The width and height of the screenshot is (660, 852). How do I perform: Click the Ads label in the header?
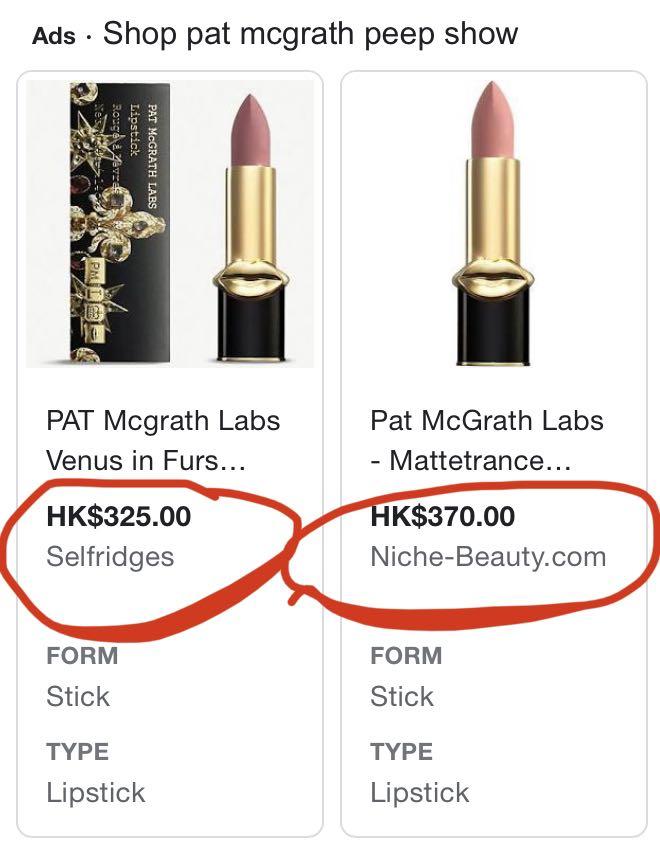pyautogui.click(x=54, y=36)
